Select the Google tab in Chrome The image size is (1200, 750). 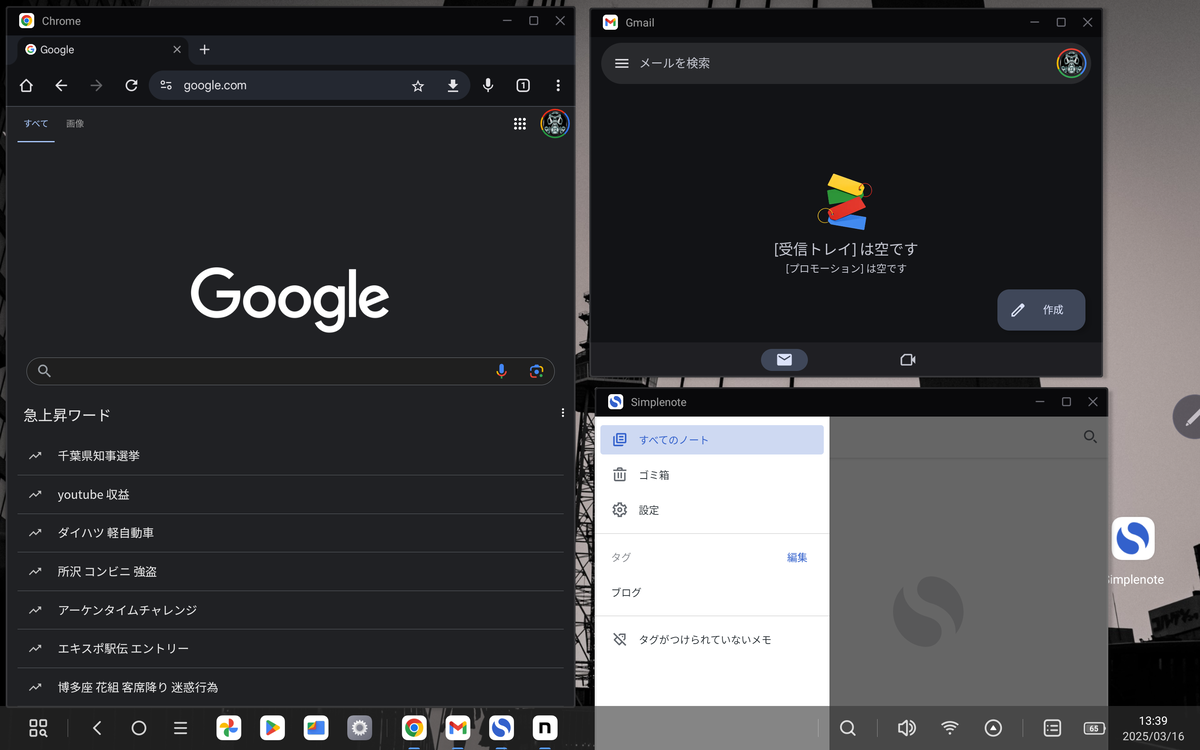[102, 49]
